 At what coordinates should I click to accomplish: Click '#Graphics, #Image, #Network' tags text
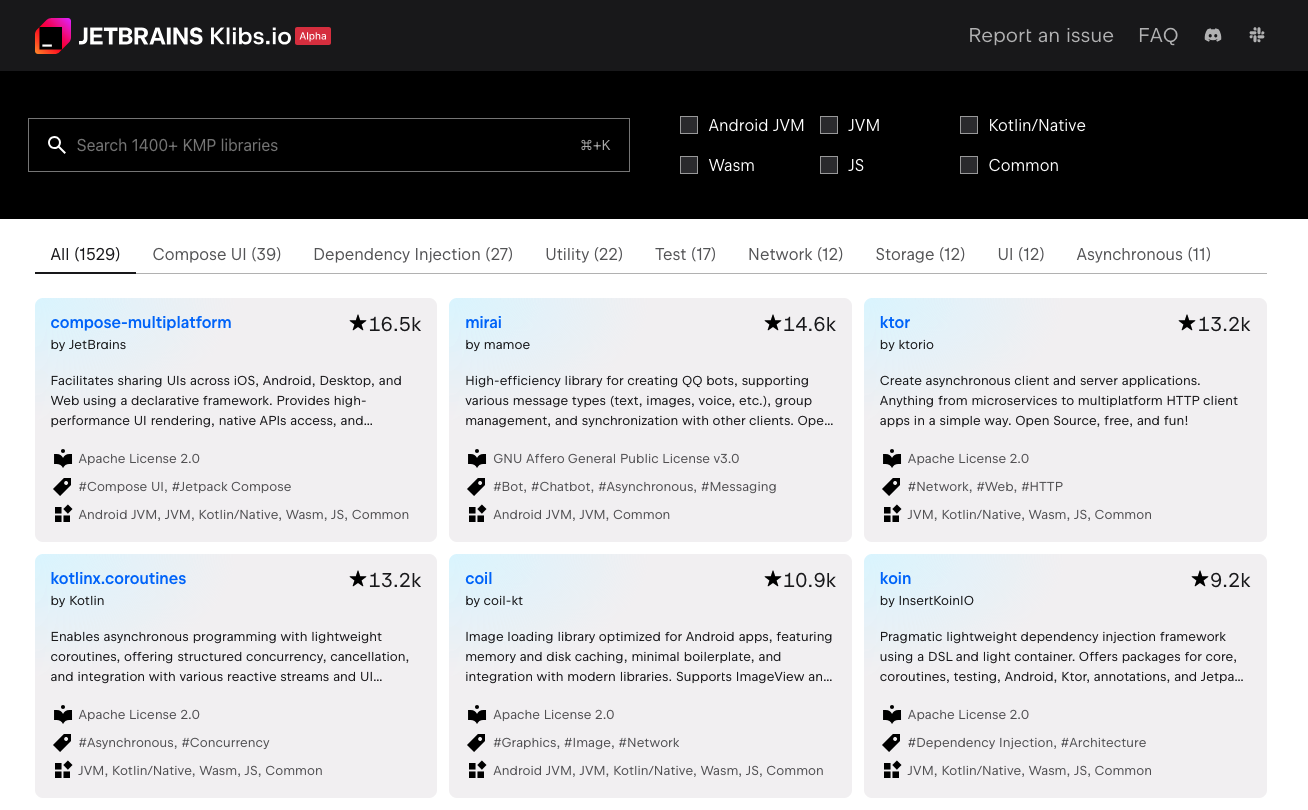pyautogui.click(x=586, y=742)
